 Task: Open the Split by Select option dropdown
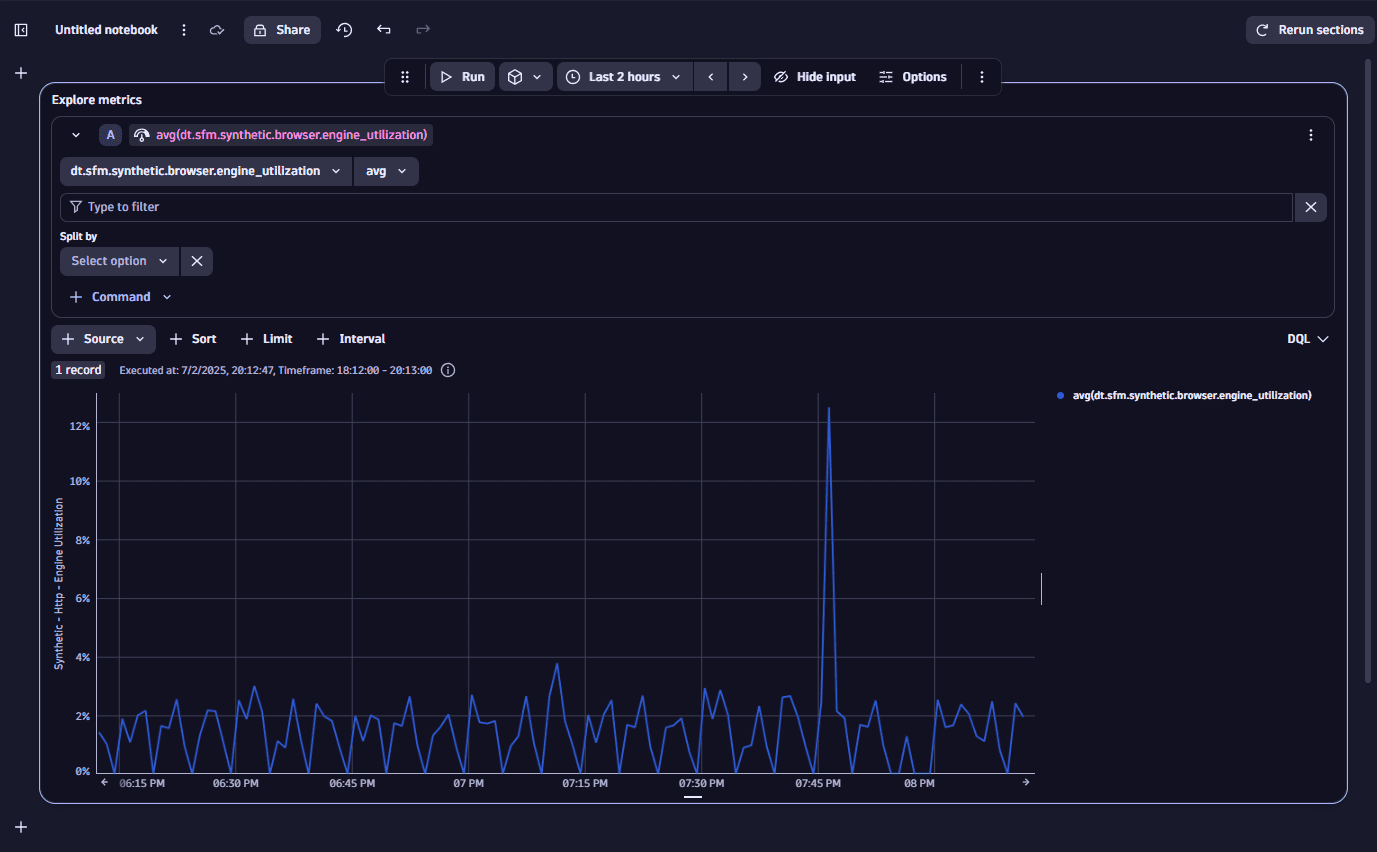pyautogui.click(x=119, y=261)
